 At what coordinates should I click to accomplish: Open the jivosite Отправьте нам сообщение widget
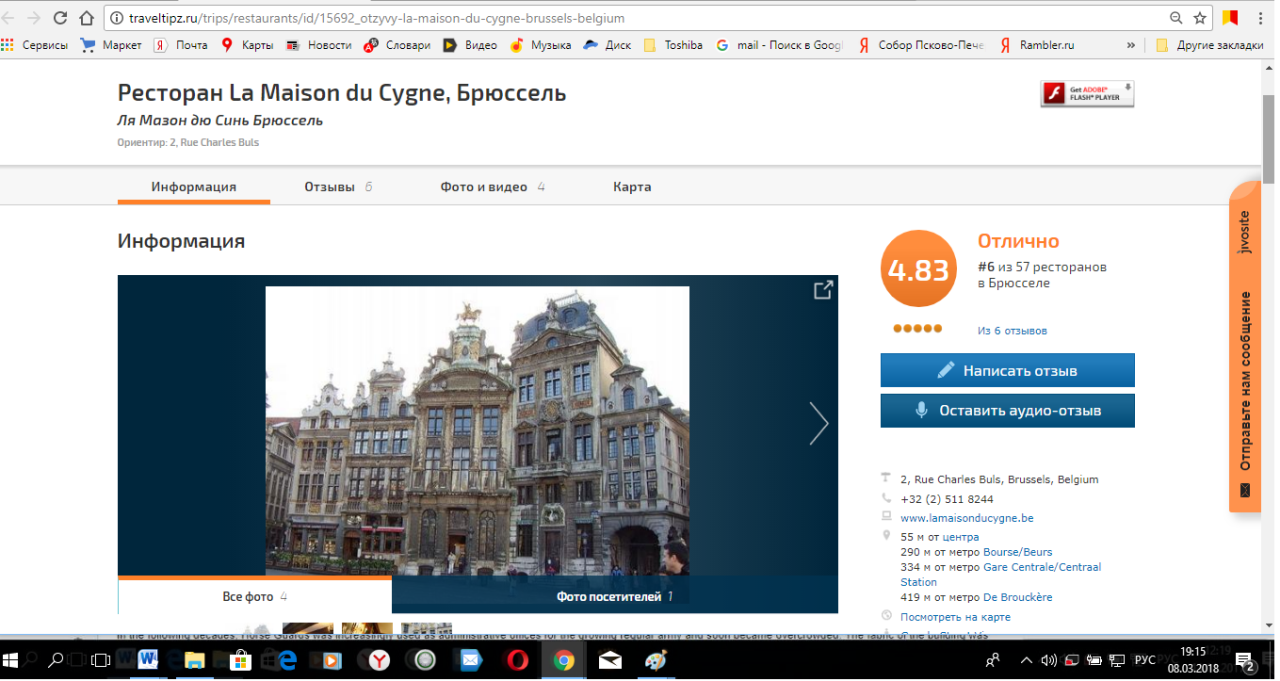coord(1244,348)
